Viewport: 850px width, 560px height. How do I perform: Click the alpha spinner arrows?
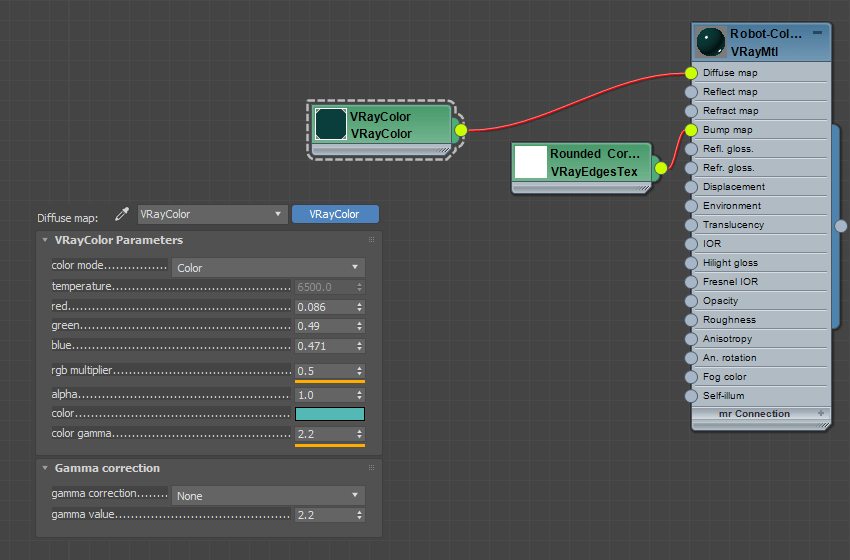pyautogui.click(x=359, y=395)
